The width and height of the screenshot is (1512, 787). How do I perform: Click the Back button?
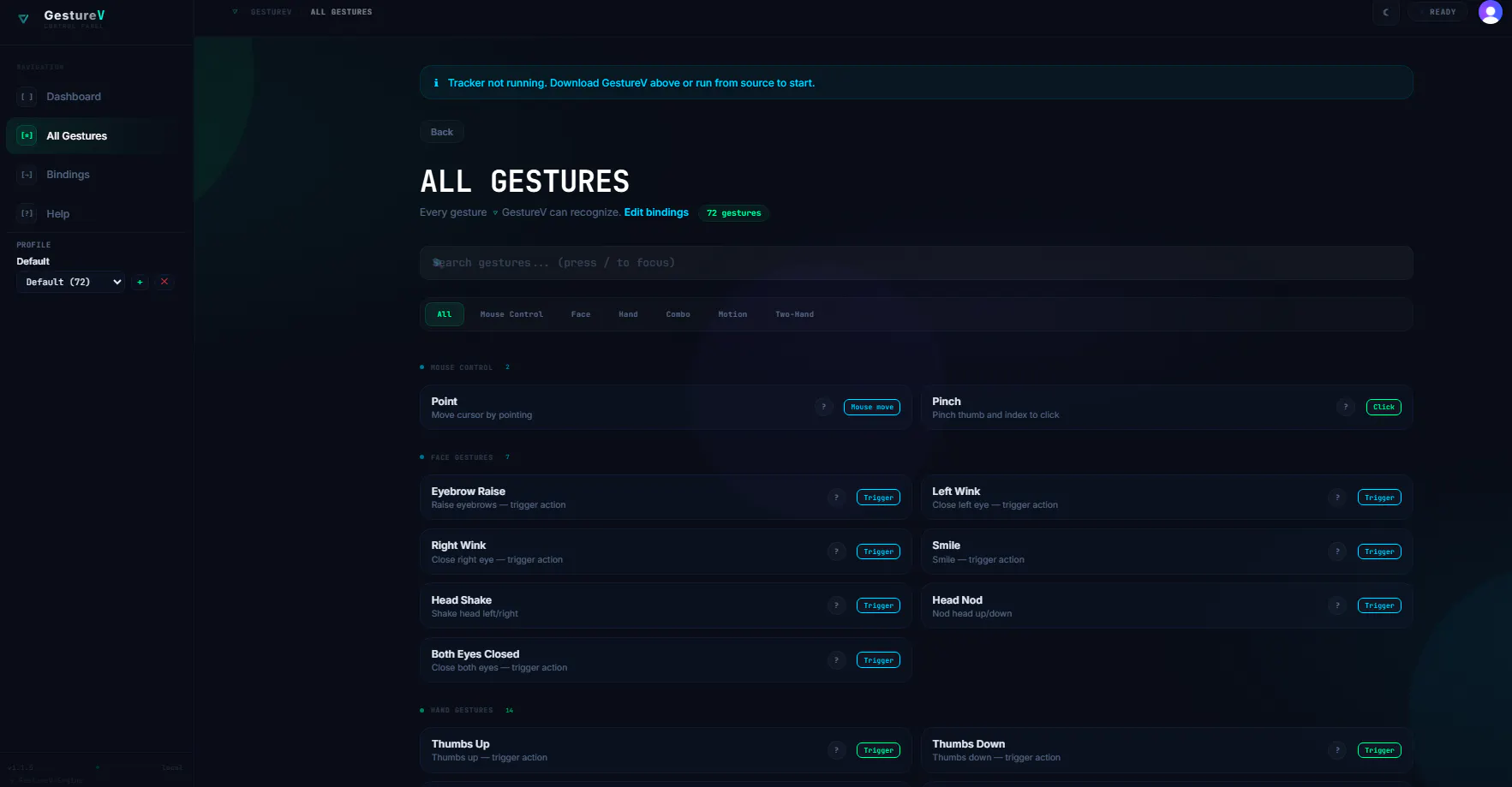[442, 132]
